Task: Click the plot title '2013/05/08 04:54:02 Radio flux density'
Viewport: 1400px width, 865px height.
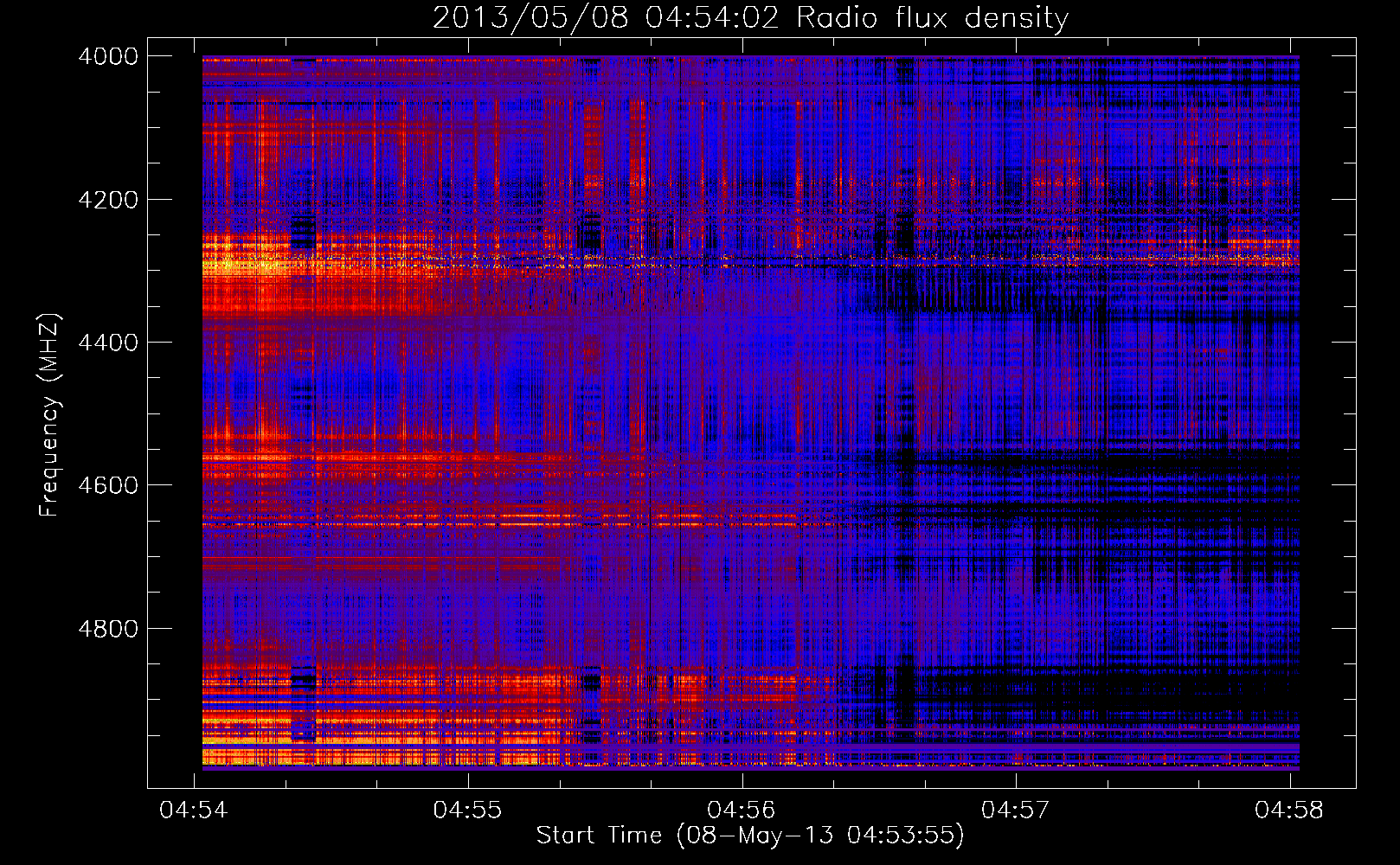Action: [750, 18]
